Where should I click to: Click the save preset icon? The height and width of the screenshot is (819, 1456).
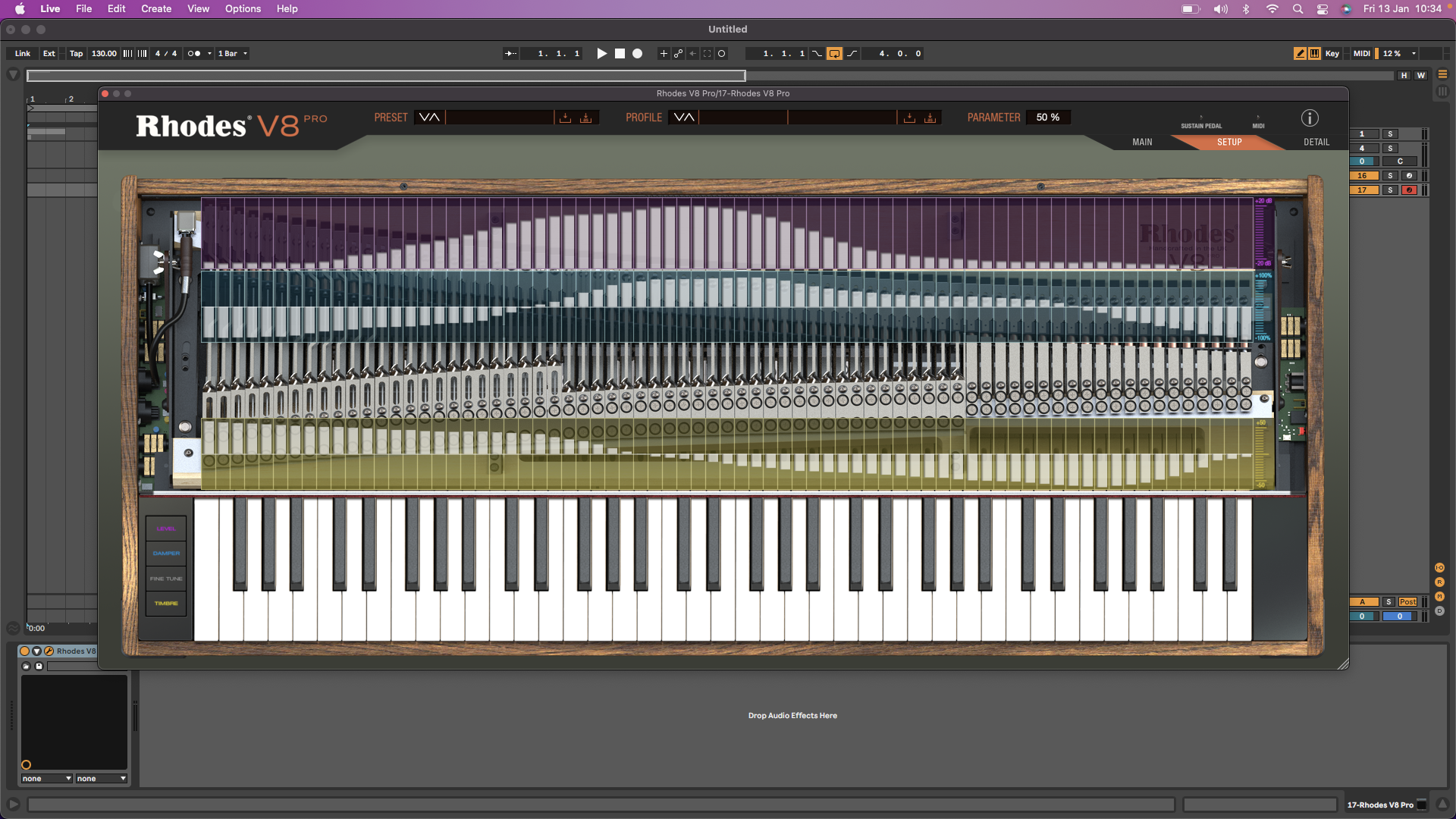pos(565,118)
